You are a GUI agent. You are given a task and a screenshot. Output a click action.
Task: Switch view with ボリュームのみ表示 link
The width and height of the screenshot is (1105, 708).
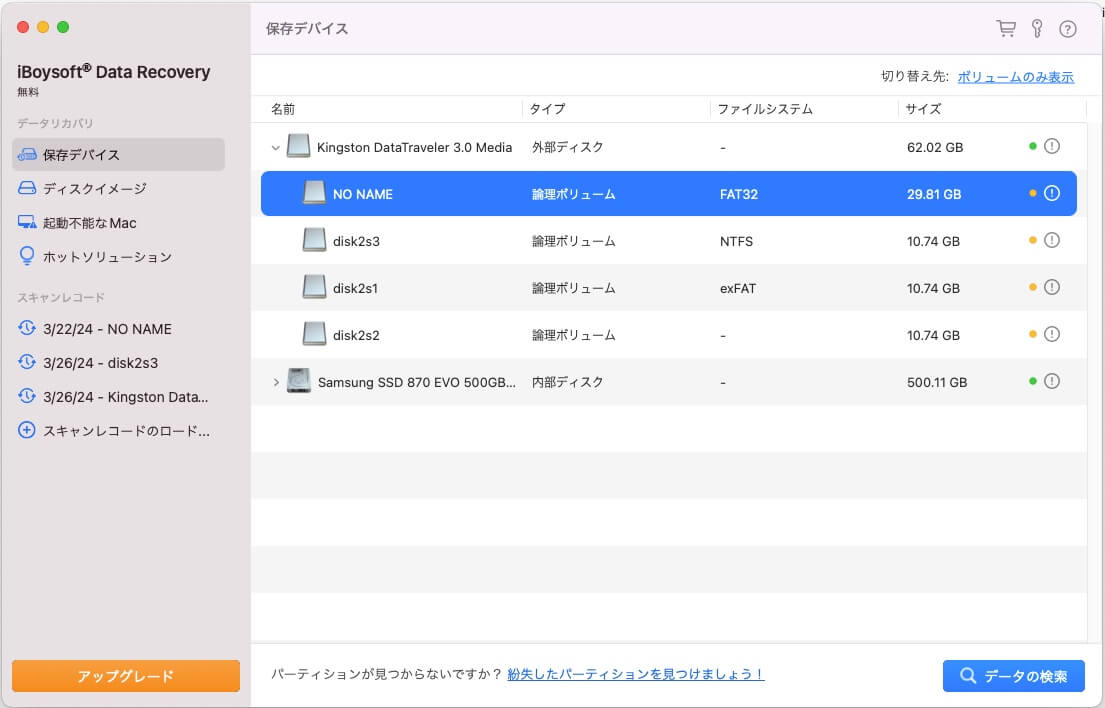1018,76
